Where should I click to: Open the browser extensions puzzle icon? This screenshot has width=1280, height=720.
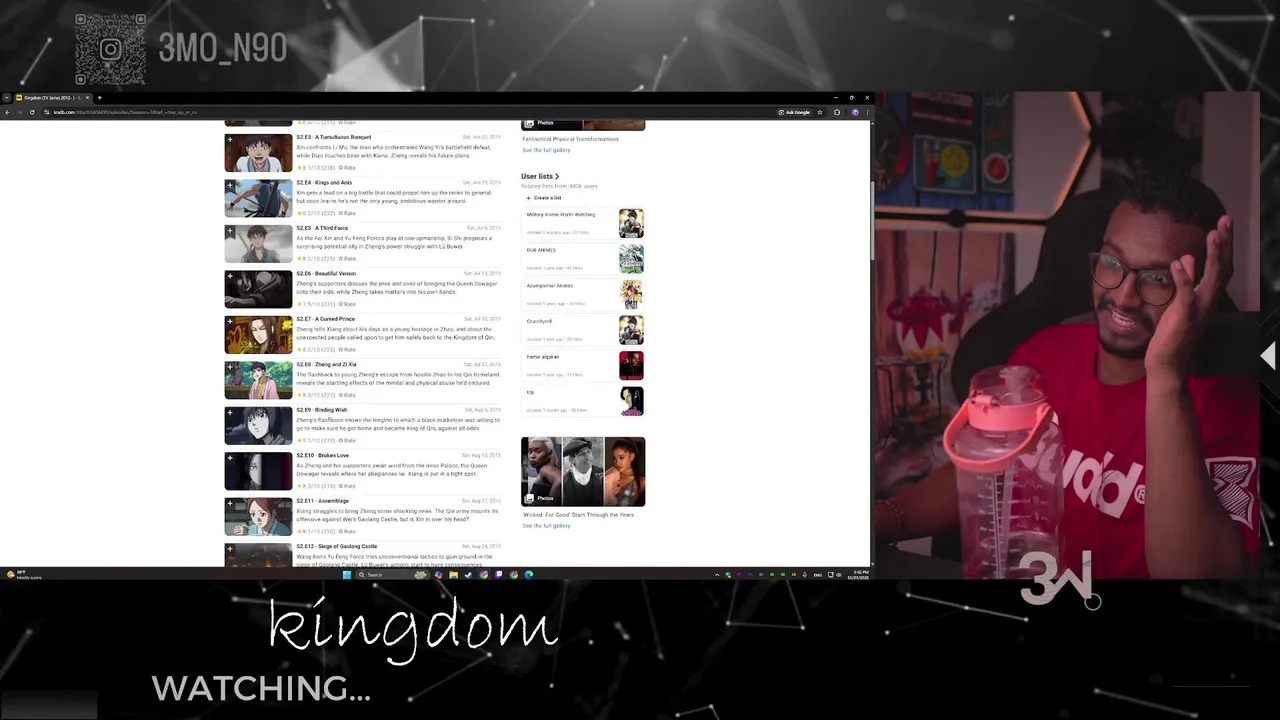pos(837,112)
